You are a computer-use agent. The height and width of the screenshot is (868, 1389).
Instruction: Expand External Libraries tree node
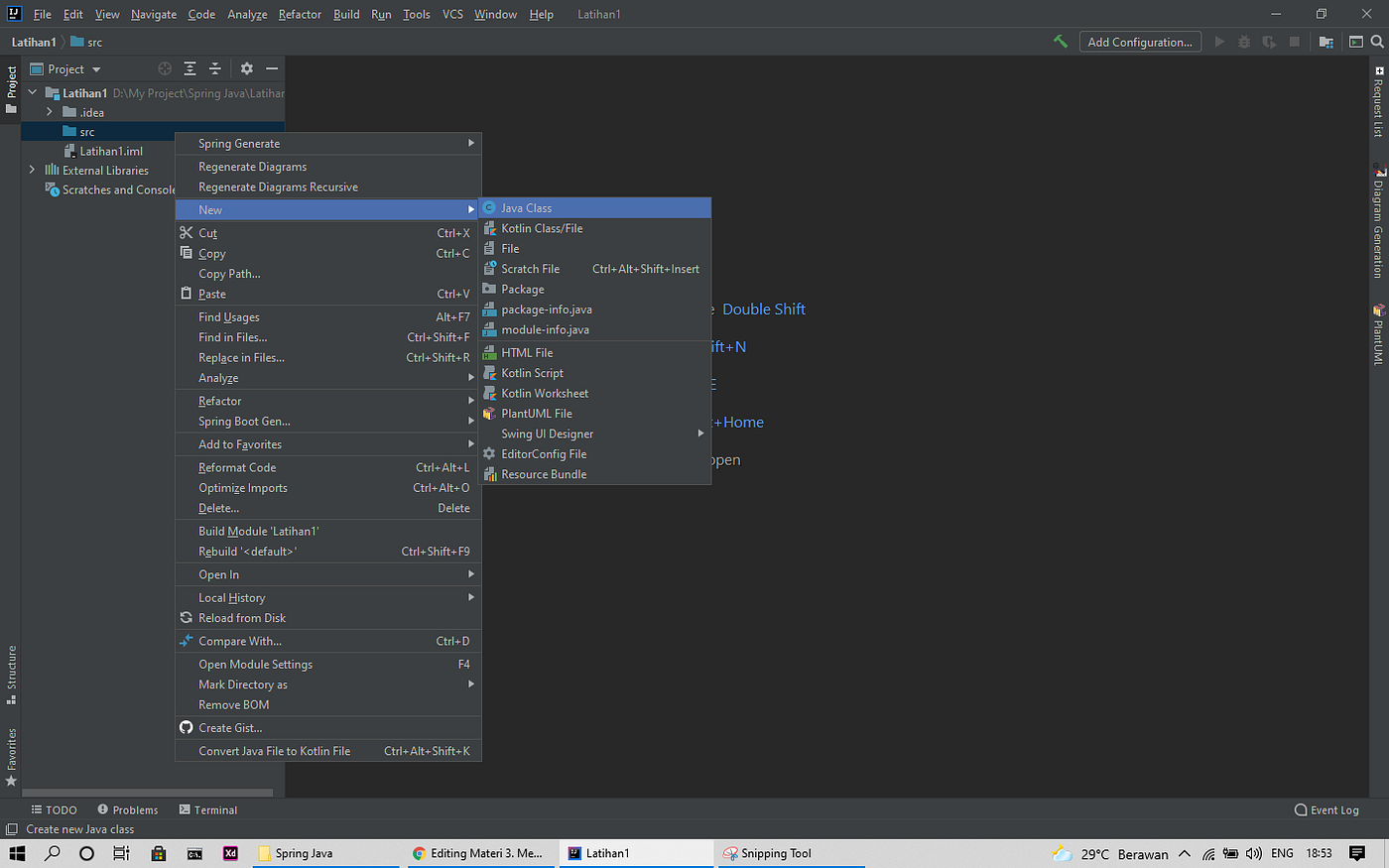point(32,170)
